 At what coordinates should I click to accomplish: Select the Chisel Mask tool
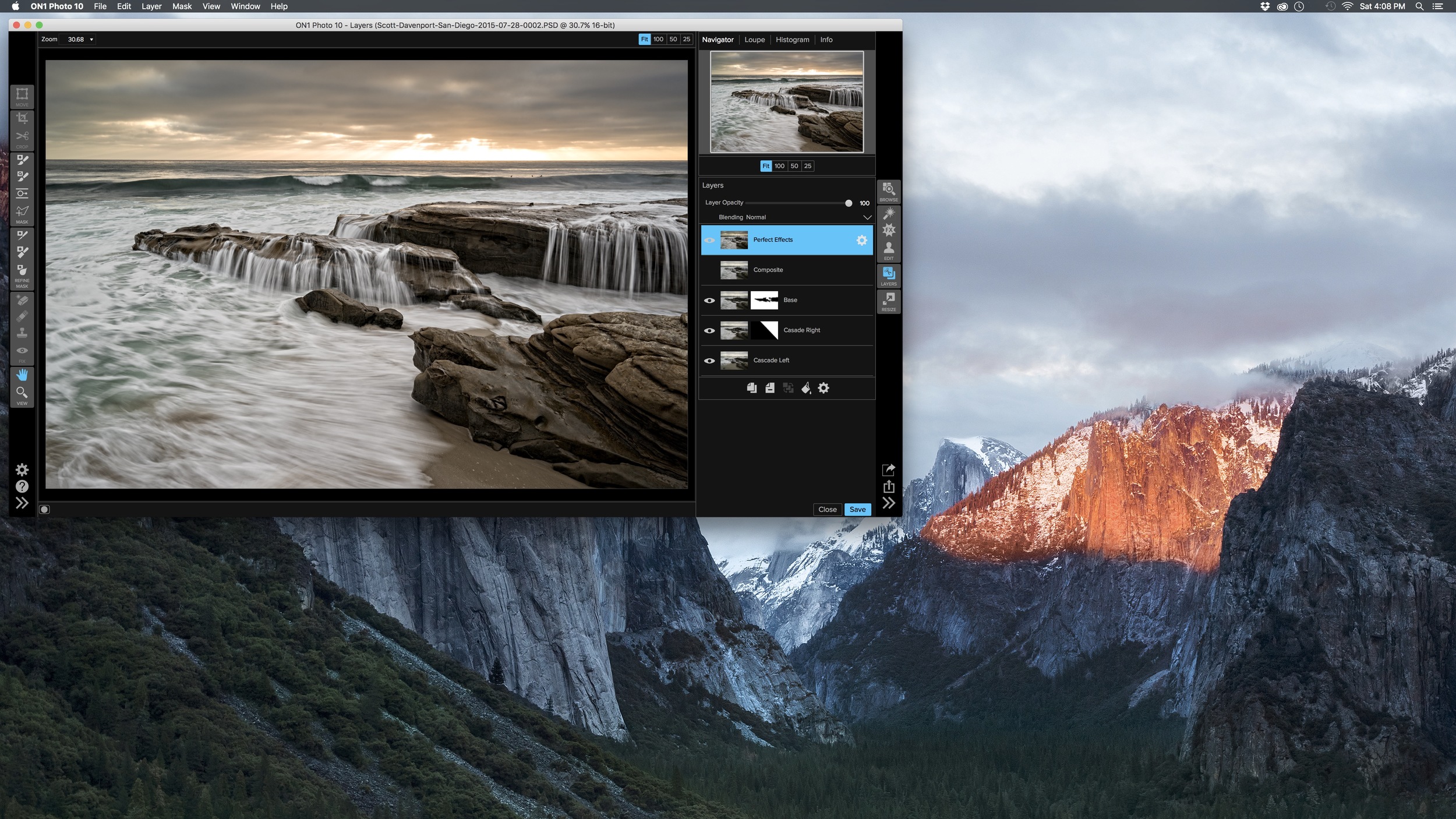pos(22,252)
